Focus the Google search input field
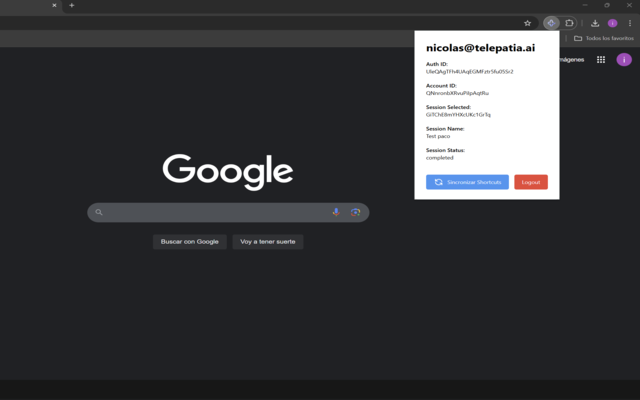 point(228,213)
